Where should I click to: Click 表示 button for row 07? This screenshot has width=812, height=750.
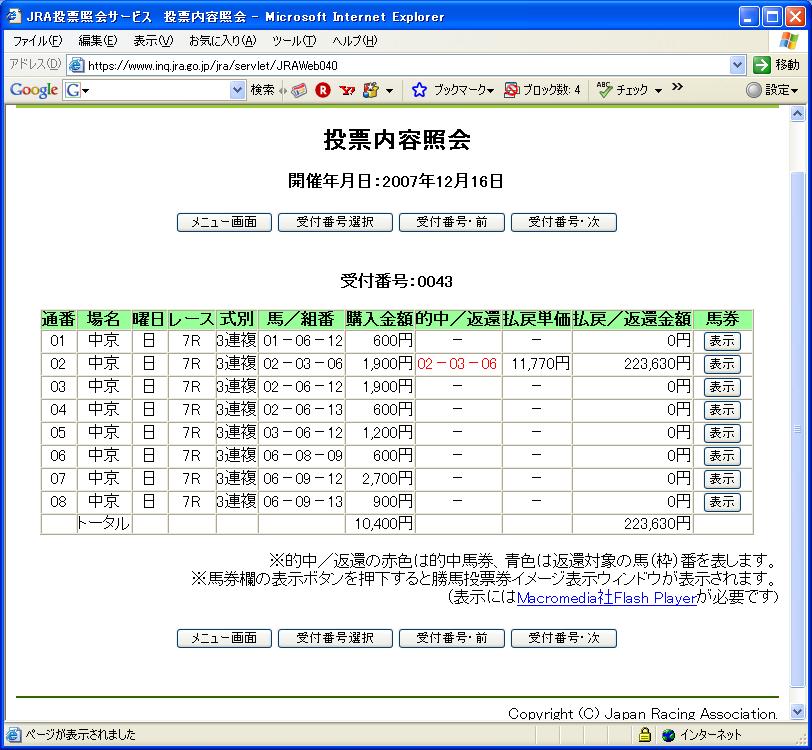[x=722, y=479]
